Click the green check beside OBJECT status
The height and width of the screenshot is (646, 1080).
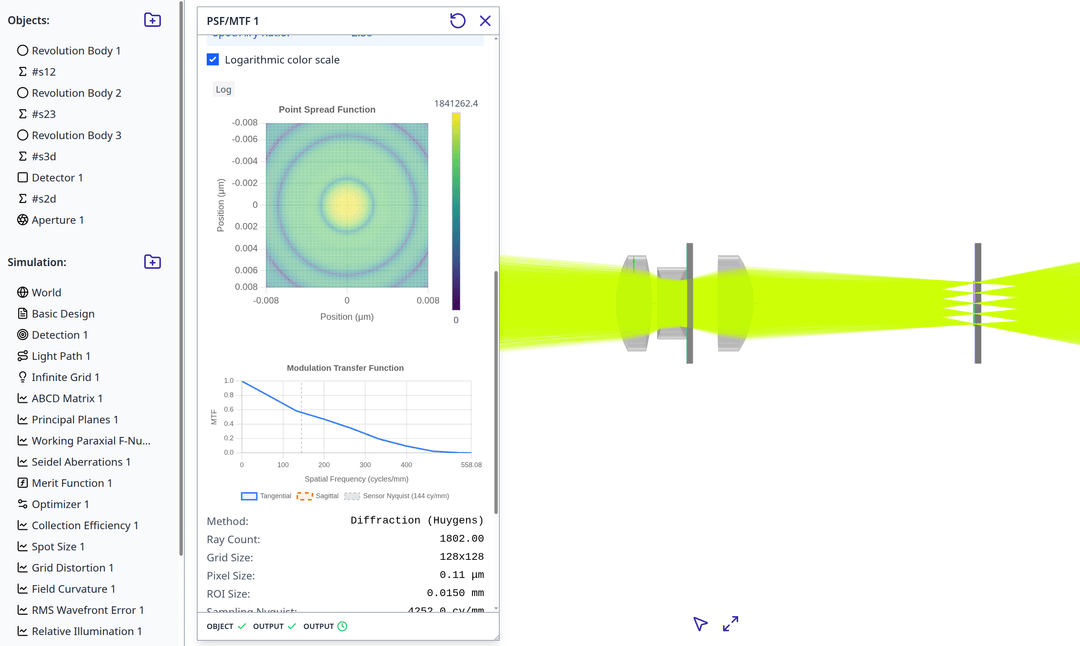tap(242, 627)
